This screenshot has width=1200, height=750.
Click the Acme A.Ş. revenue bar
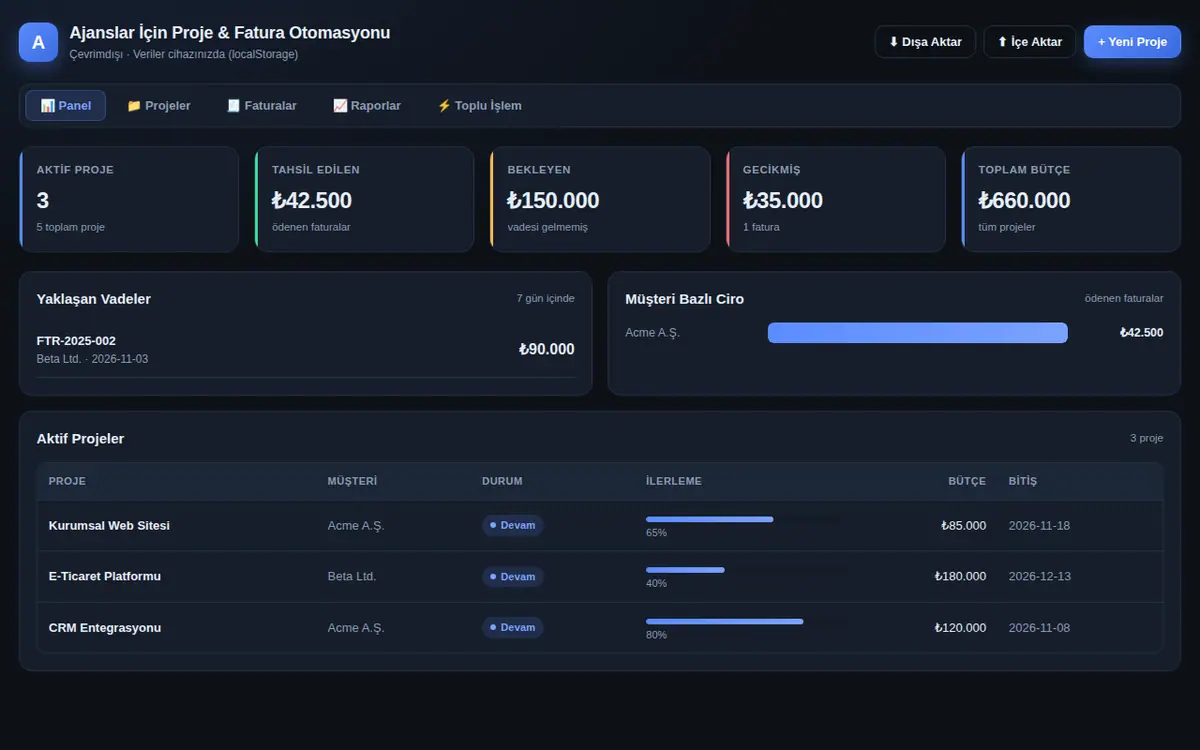[918, 333]
